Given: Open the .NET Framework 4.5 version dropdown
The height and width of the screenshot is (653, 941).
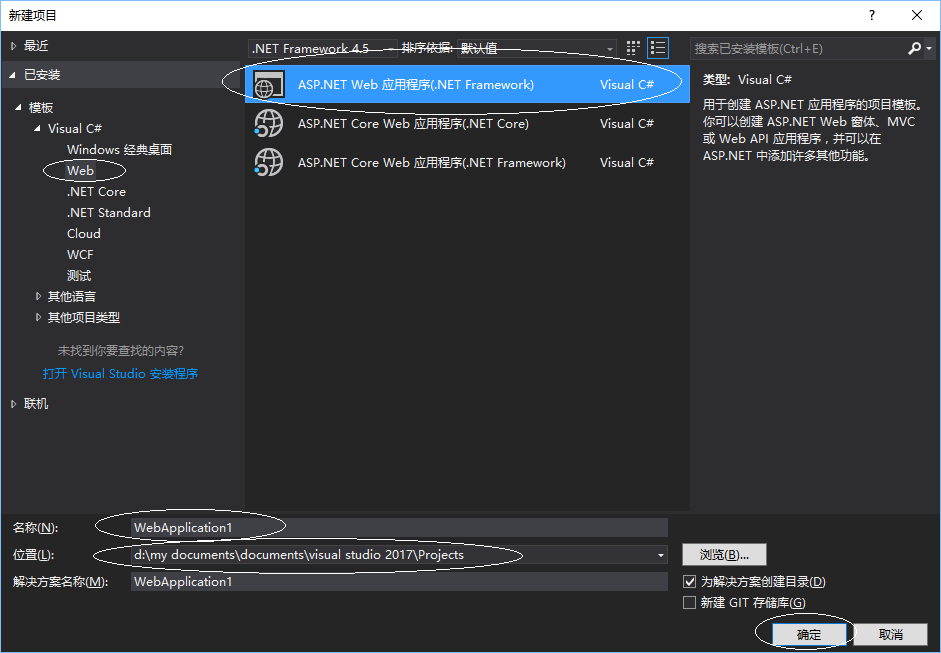Looking at the screenshot, I should pyautogui.click(x=322, y=49).
